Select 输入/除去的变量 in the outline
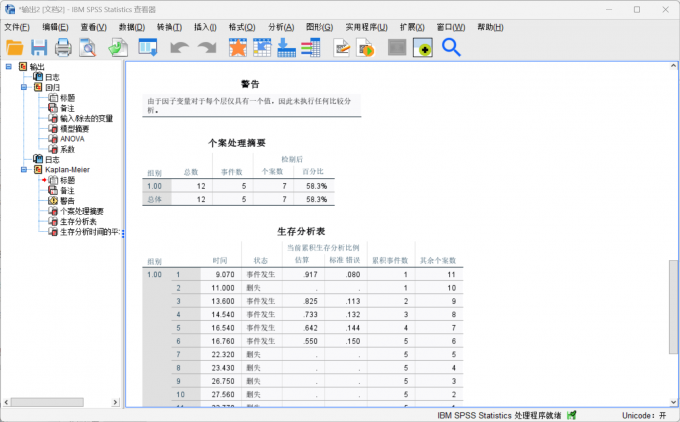Screen dimensions: 680x422 [x=86, y=118]
